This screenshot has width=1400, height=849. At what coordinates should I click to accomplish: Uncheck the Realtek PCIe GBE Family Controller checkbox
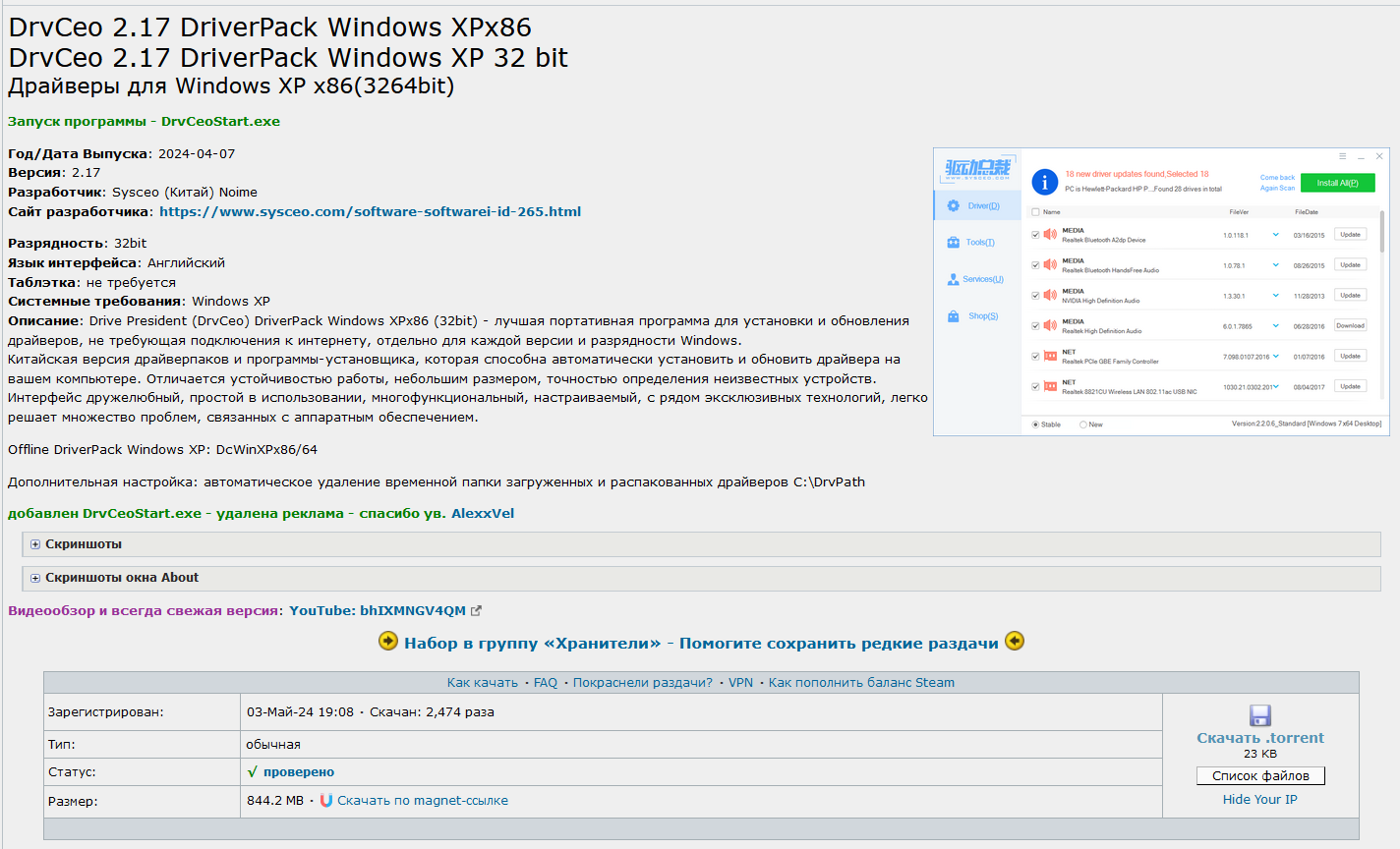tap(1035, 357)
